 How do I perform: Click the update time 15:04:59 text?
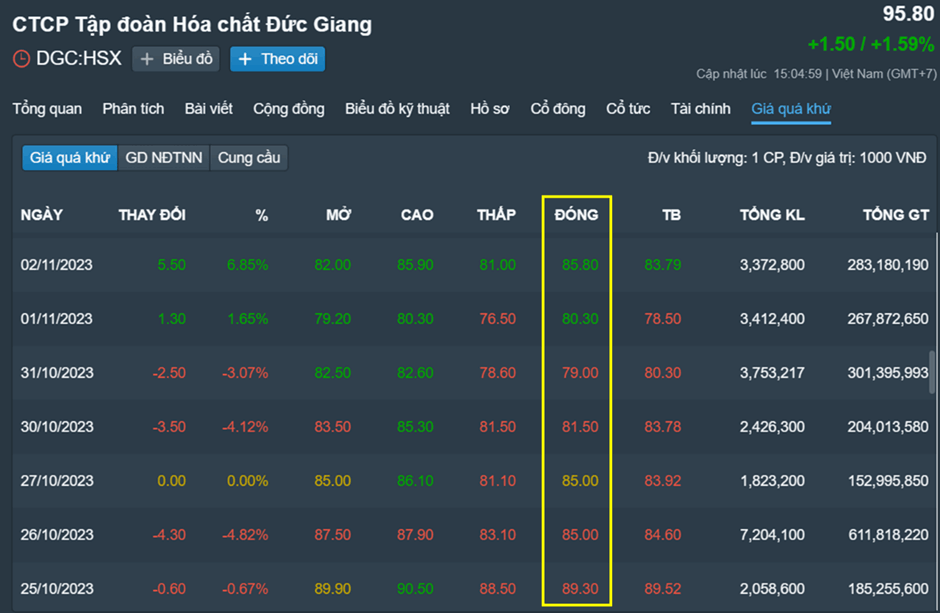point(797,74)
